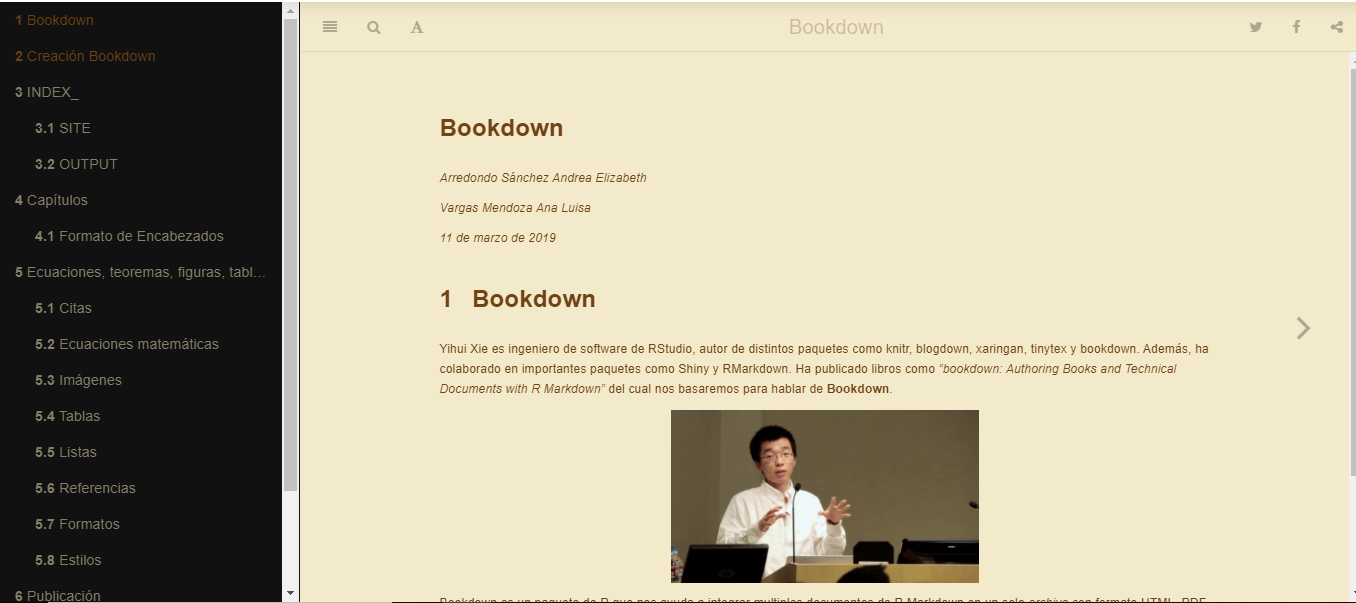This screenshot has width=1356, height=603.
Task: Share the book on Twitter
Action: tap(1256, 27)
